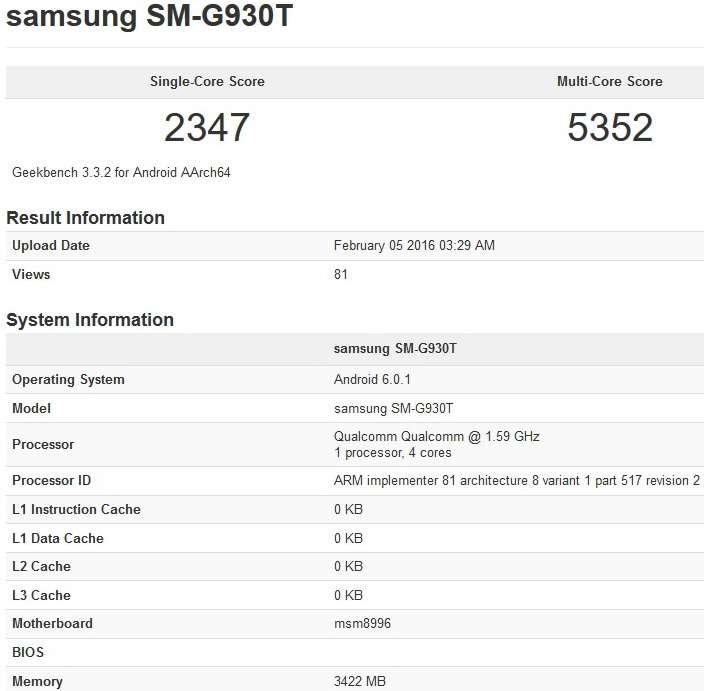Select the 'Model' row label
704x691 pixels.
pyautogui.click(x=31, y=409)
